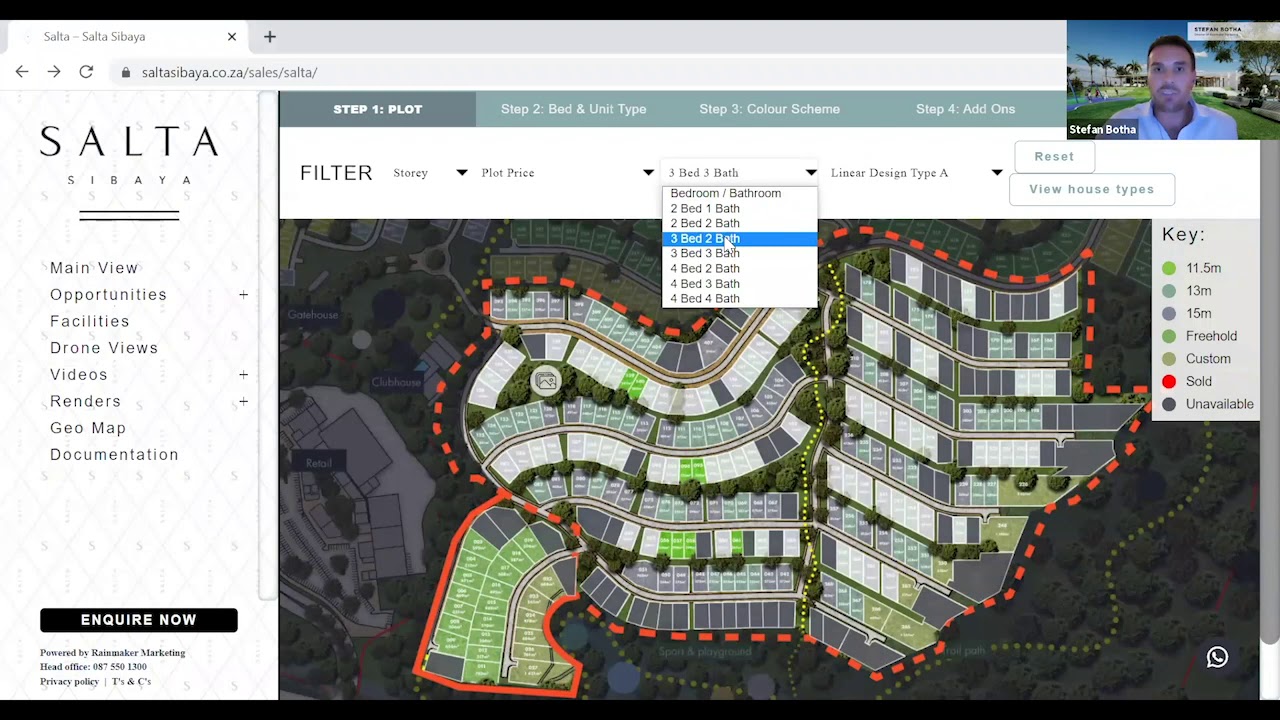Open a new browser tab with the plus icon

coord(269,37)
